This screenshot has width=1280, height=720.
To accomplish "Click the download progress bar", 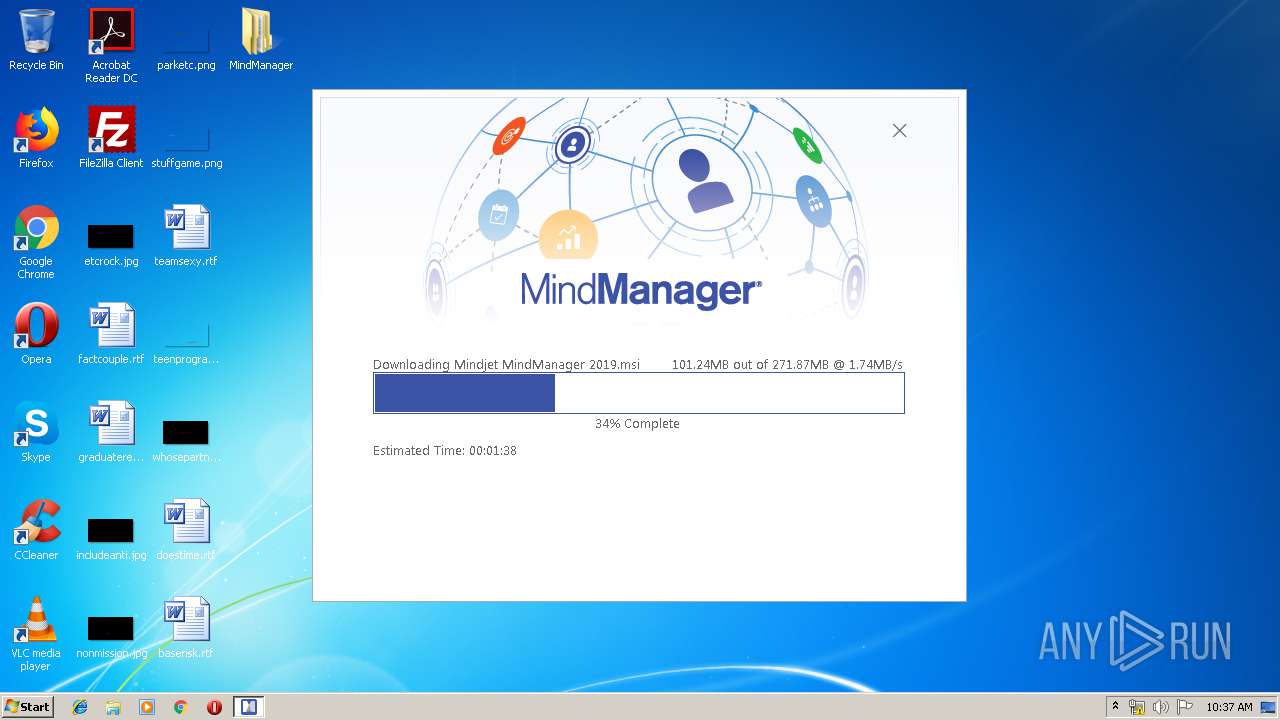I will coord(639,393).
